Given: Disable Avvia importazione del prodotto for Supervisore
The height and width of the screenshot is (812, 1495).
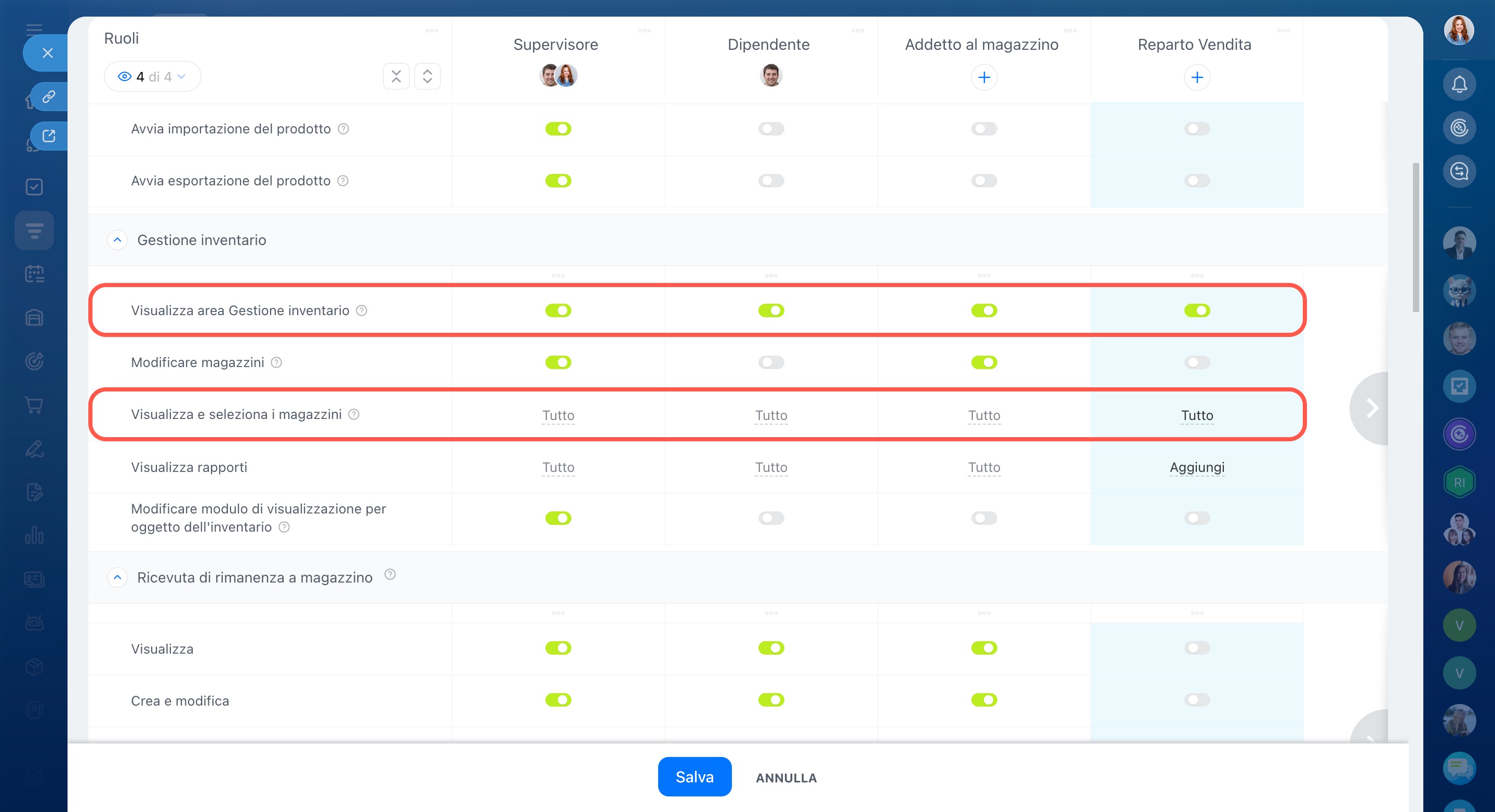Looking at the screenshot, I should pos(558,129).
